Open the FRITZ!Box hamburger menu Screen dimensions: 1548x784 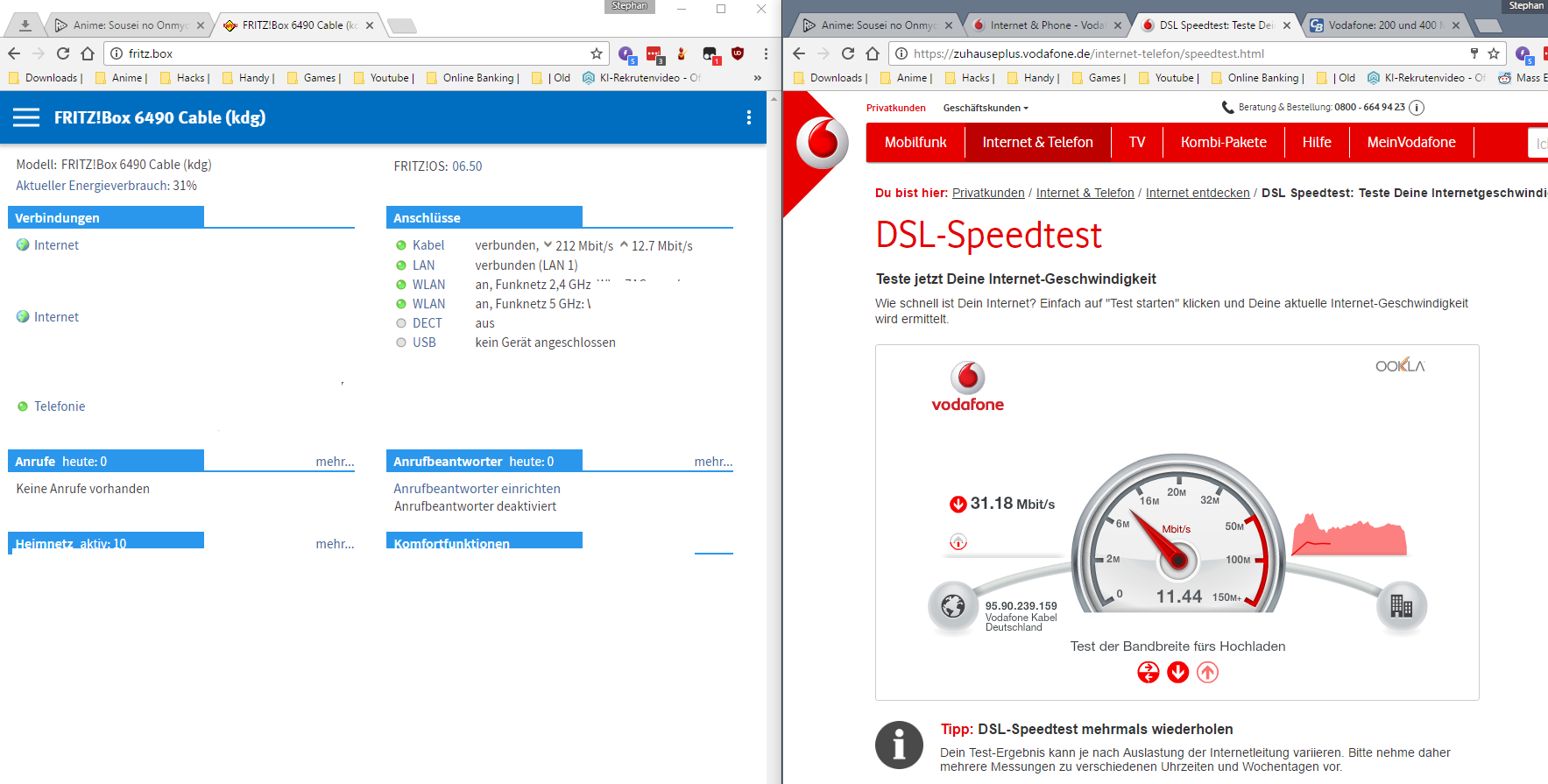(x=26, y=117)
